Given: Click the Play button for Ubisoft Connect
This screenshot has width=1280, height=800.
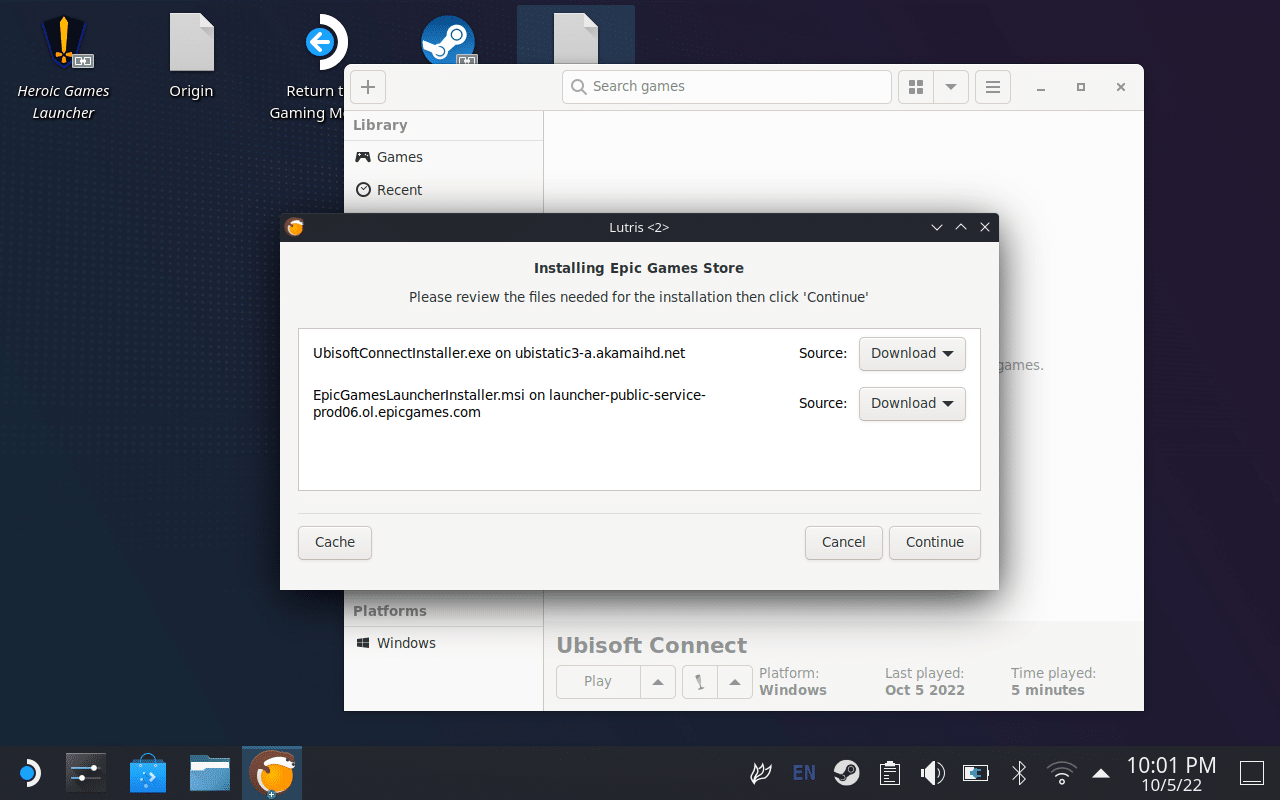Looking at the screenshot, I should tap(598, 682).
